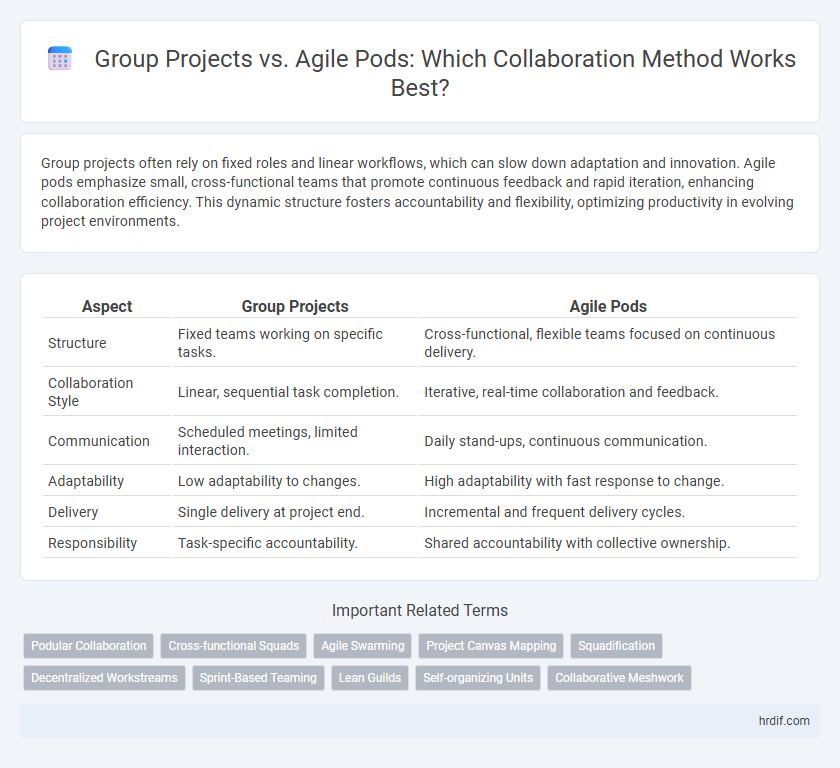Click the intro paragraph about group projects
This screenshot has height=768, width=840.
tap(417, 192)
